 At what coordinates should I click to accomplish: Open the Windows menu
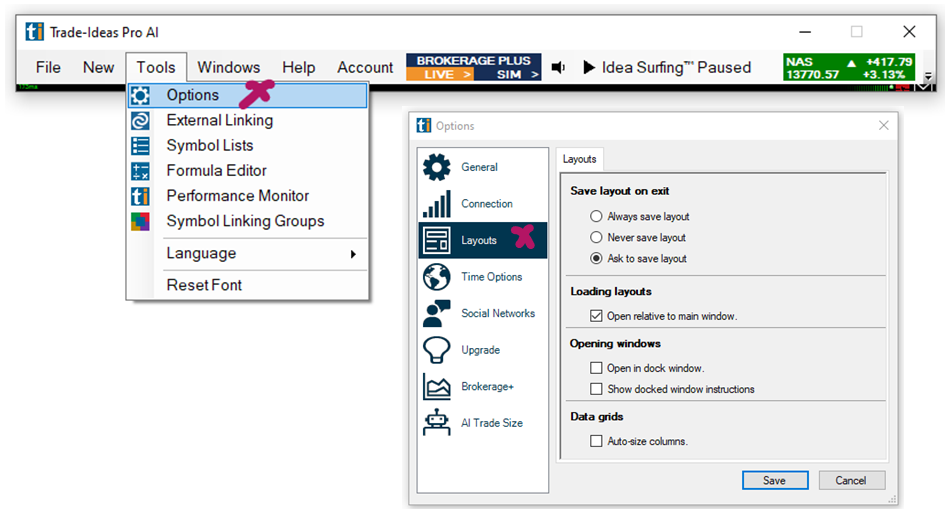tap(228, 68)
